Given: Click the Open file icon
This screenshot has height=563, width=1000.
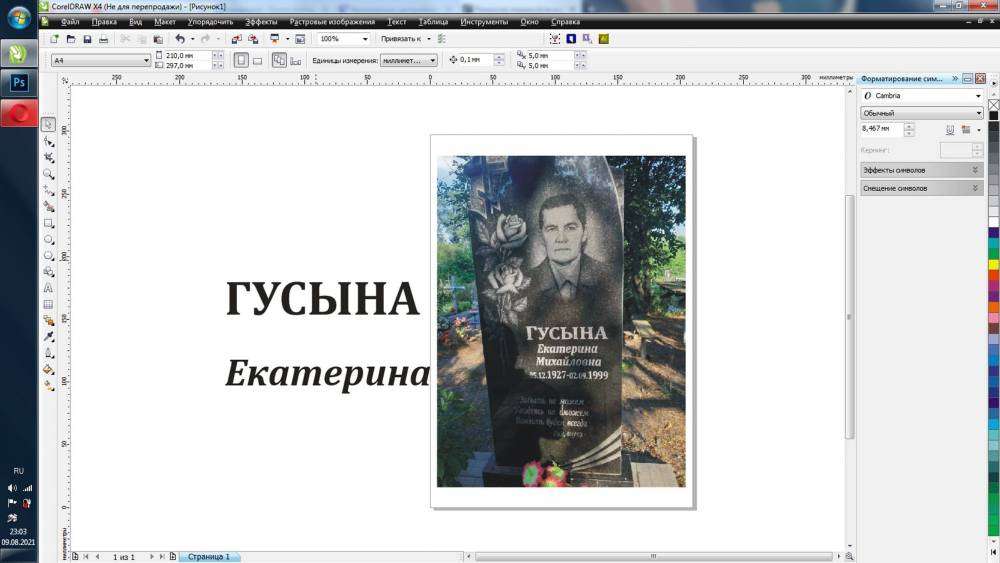Looking at the screenshot, I should click(71, 39).
